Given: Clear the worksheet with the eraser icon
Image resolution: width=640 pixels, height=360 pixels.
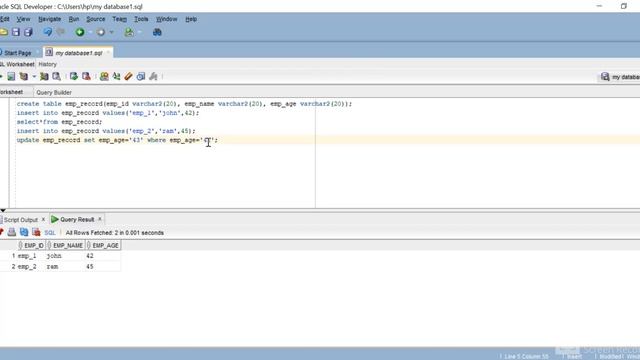Looking at the screenshot, I should click(129, 76).
